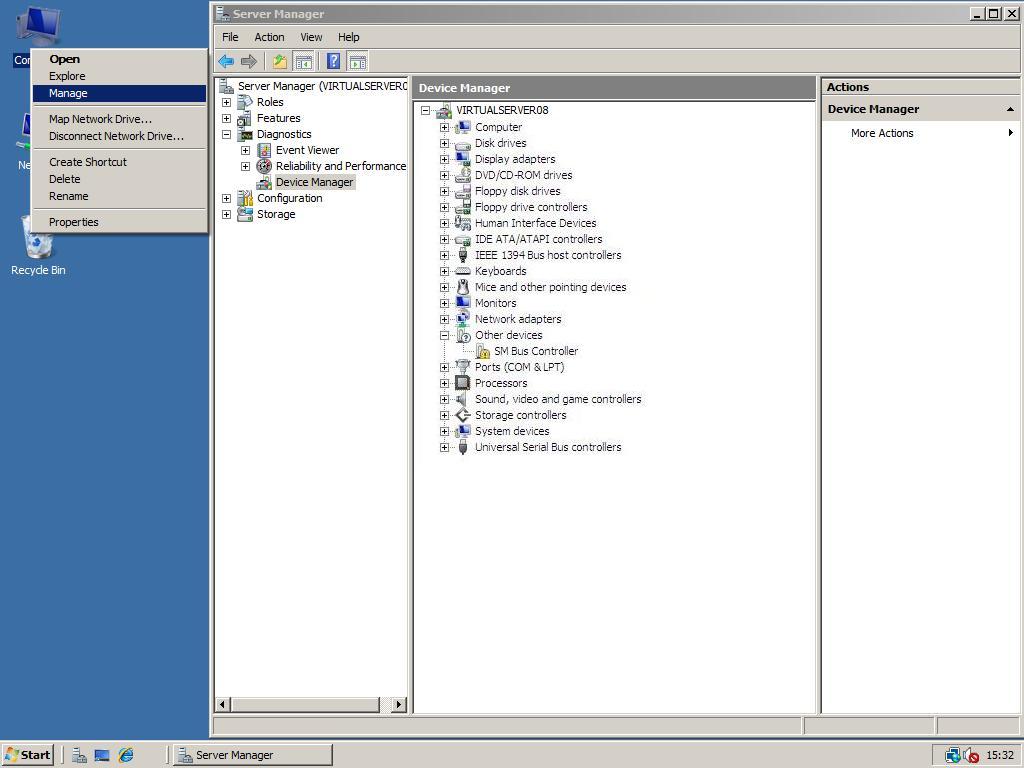Select SM Bus Controller device entry

tap(536, 351)
